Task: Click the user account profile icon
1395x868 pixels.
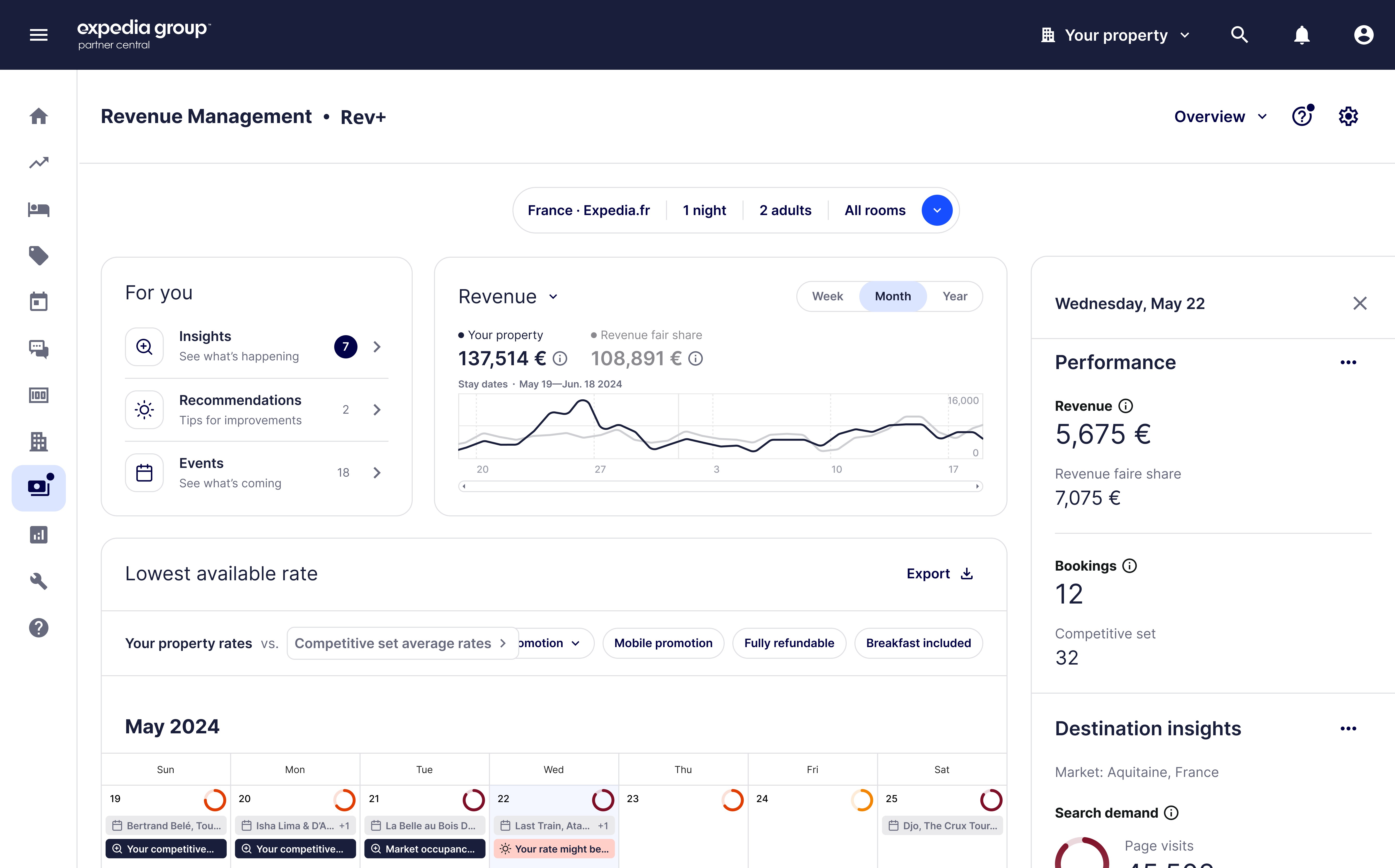Action: coord(1364,35)
